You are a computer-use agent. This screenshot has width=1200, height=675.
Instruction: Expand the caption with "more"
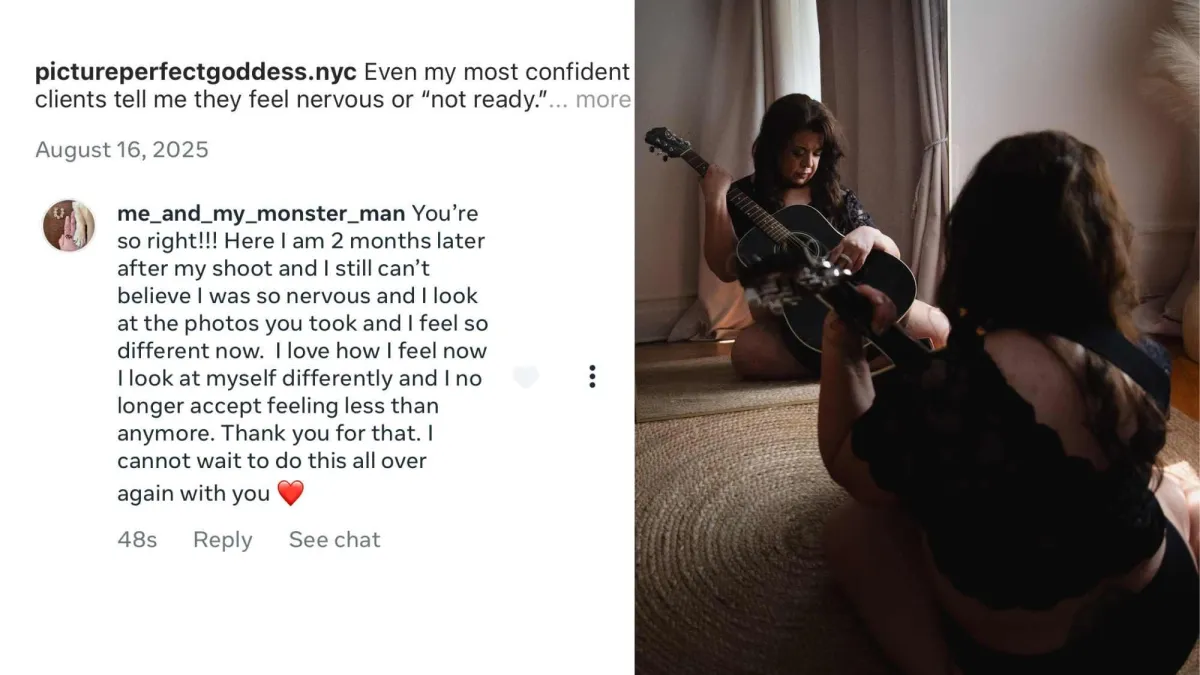(x=603, y=100)
